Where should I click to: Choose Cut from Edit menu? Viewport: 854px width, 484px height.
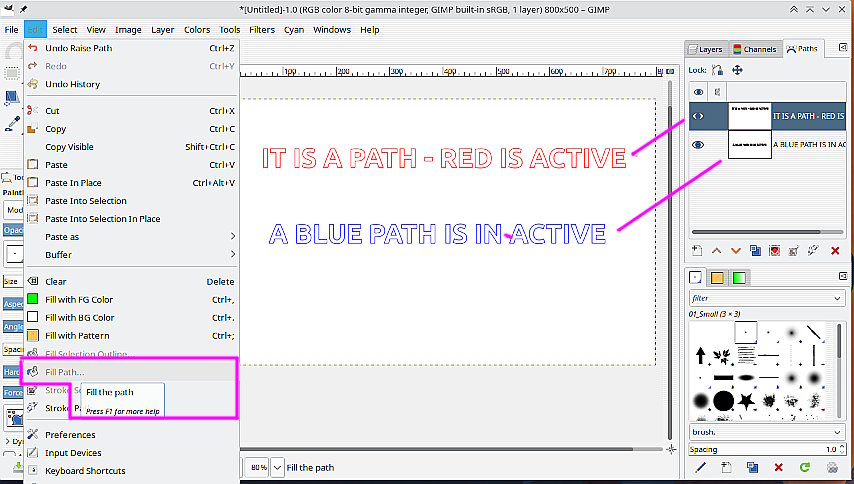tap(132, 111)
